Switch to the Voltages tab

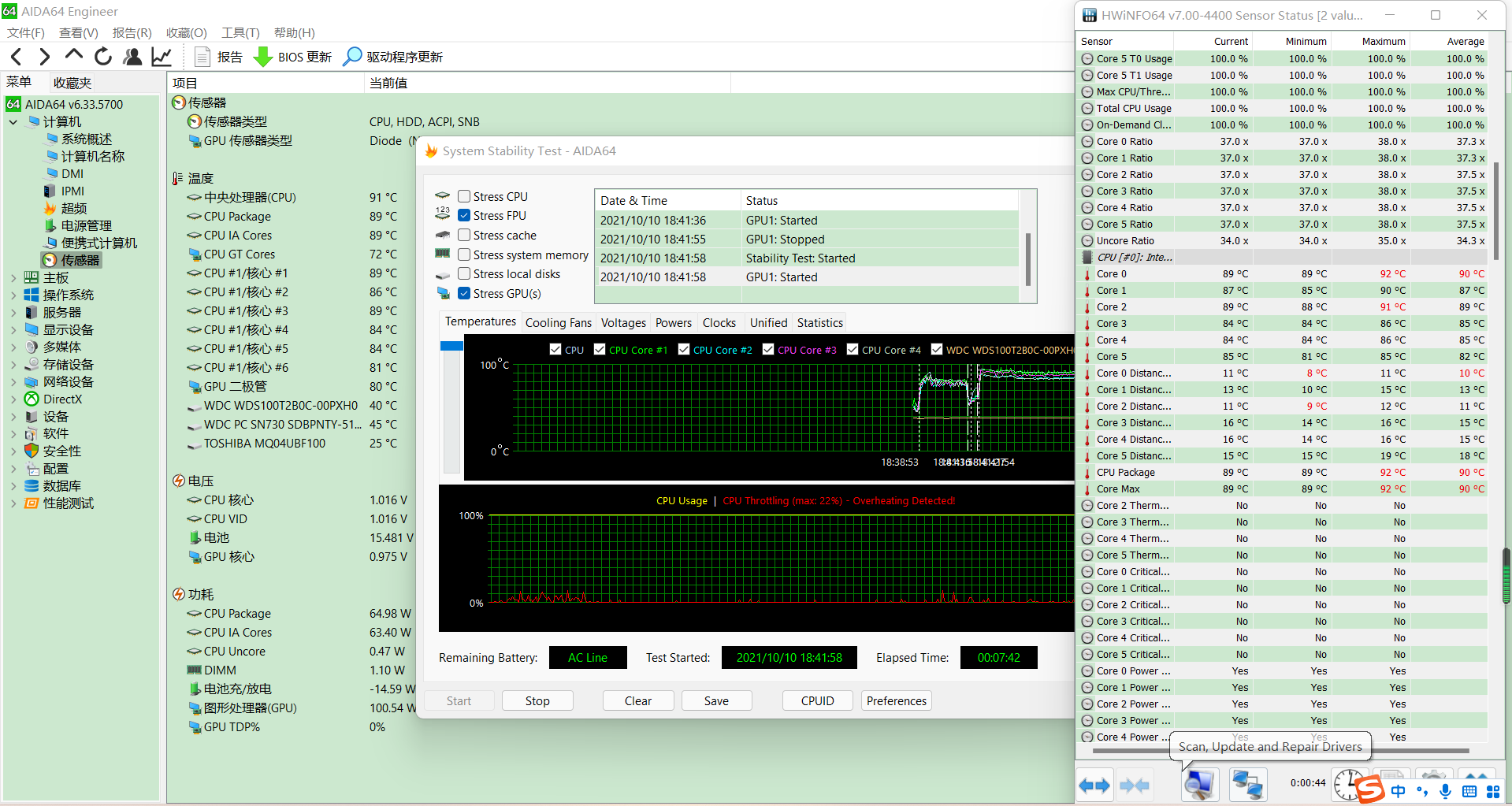tap(623, 323)
